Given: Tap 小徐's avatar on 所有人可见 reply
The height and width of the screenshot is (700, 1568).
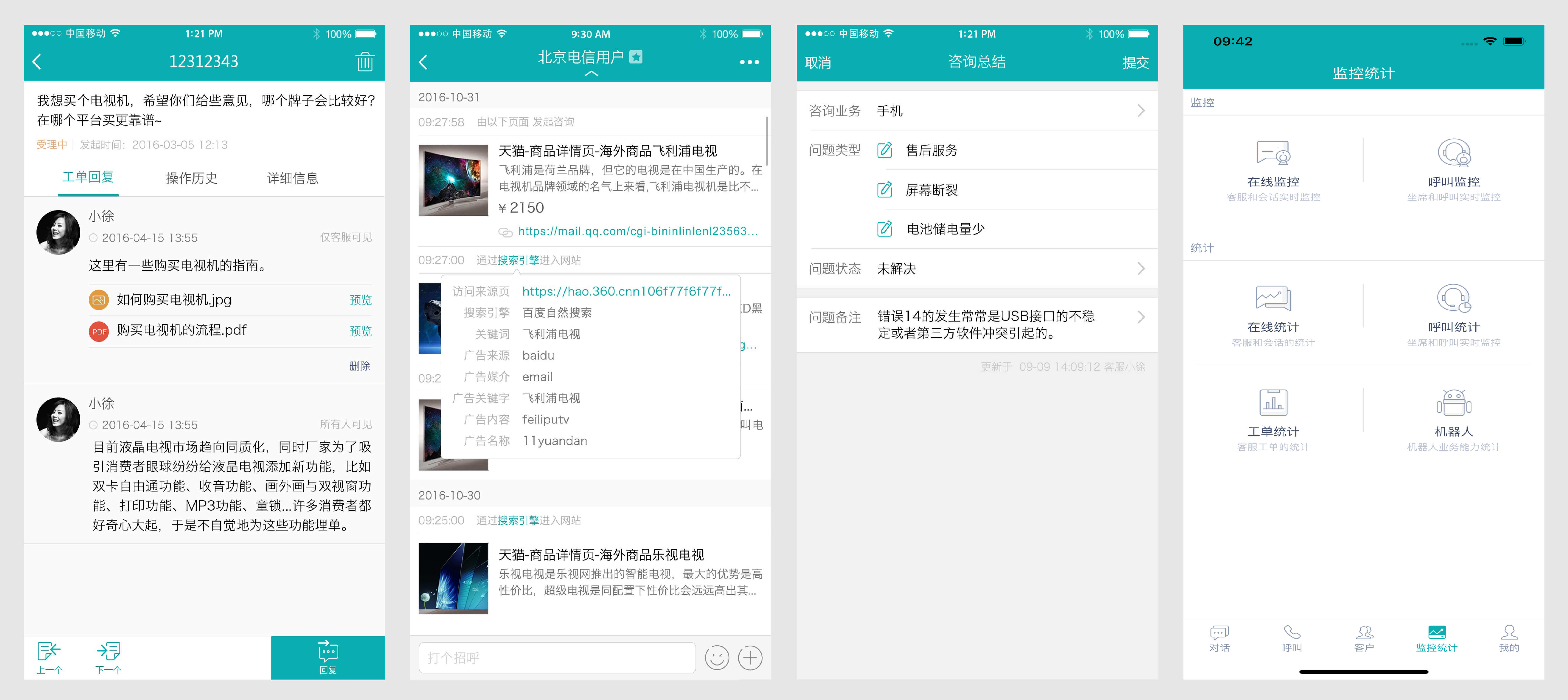Looking at the screenshot, I should (x=58, y=419).
